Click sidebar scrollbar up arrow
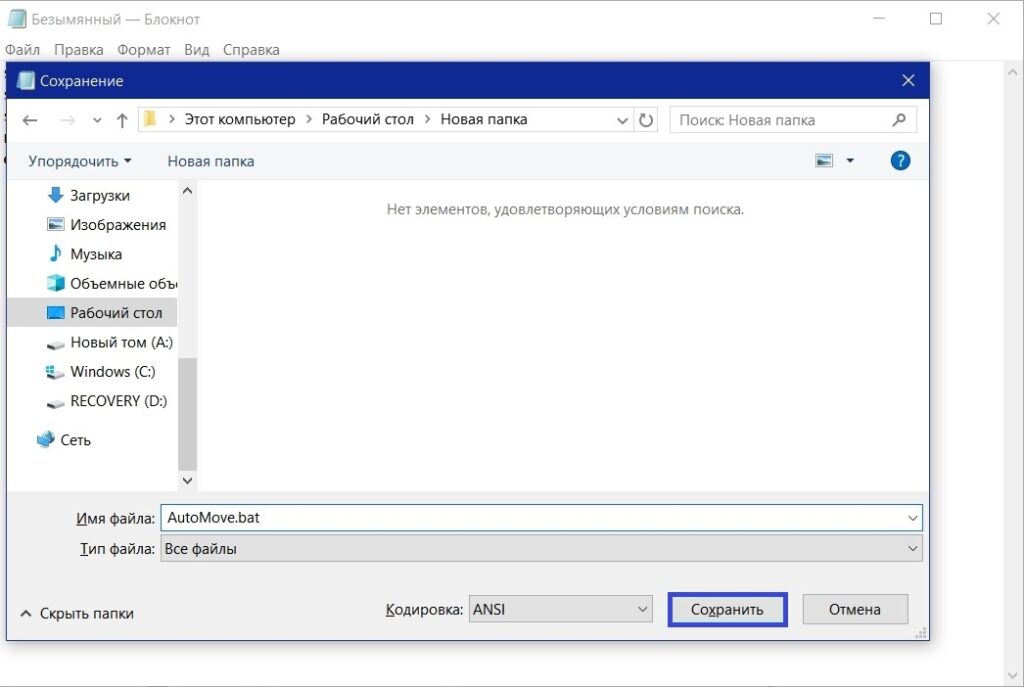The image size is (1024, 687). click(187, 191)
